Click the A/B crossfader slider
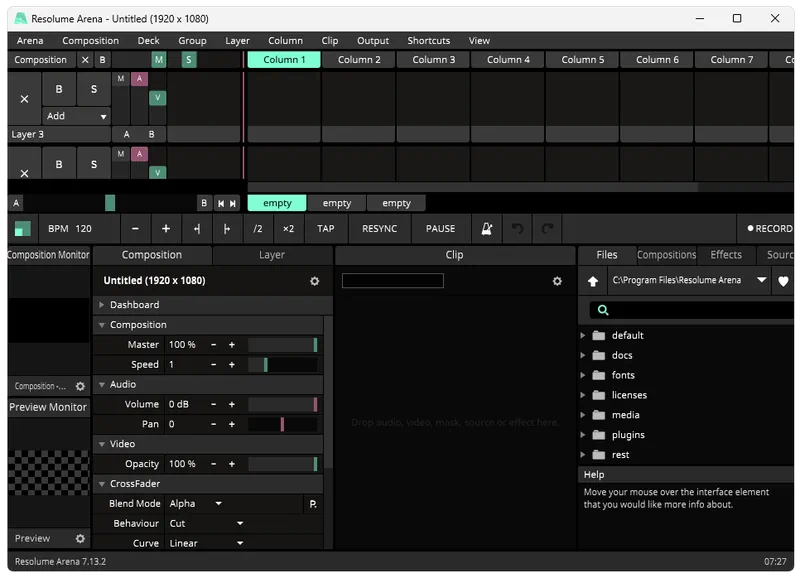The image size is (800, 578). 110,203
